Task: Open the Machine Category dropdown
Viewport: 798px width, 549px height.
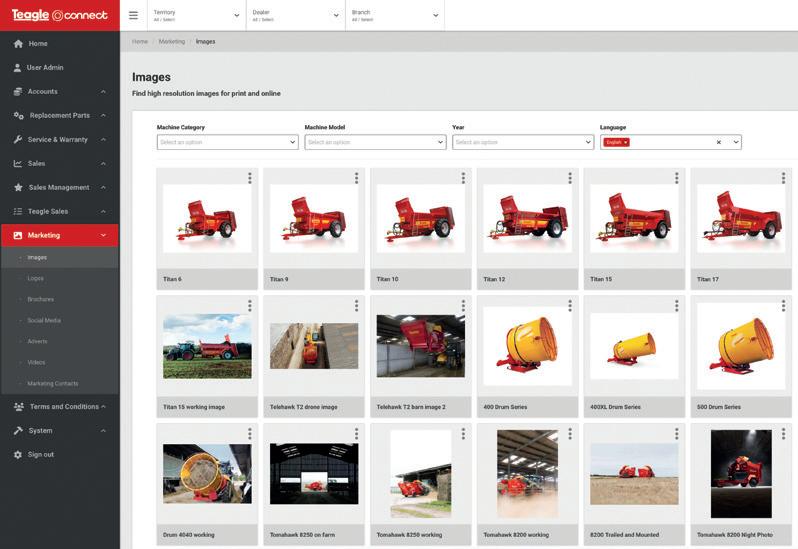Action: 227,142
